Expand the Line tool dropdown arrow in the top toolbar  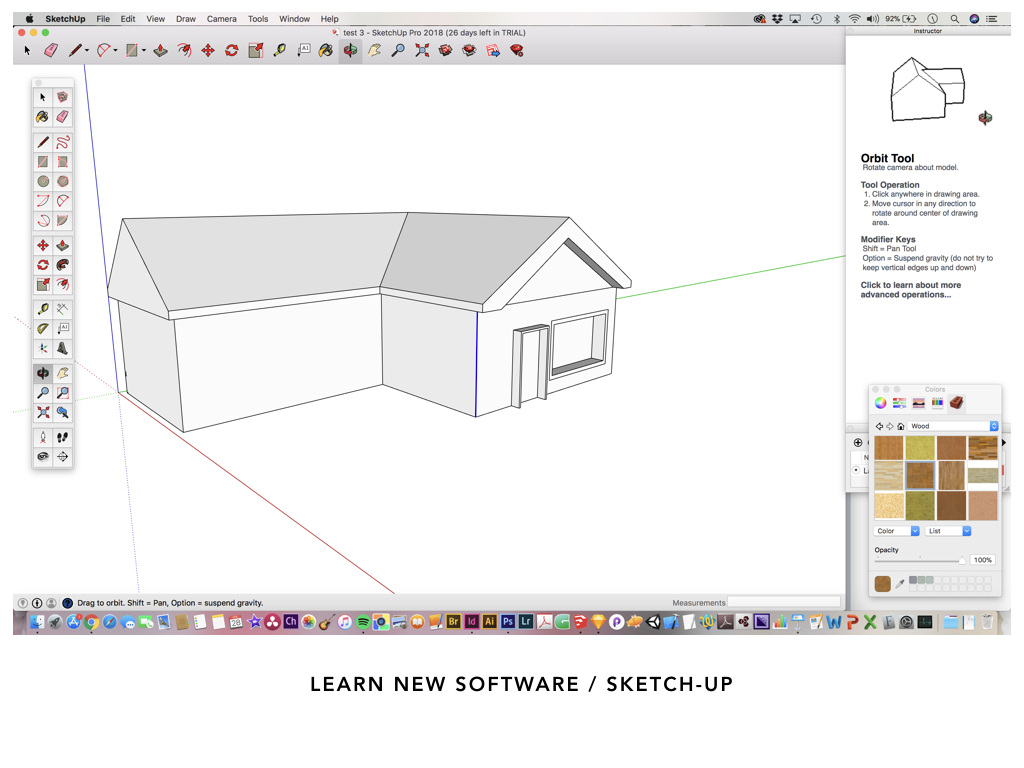pos(87,50)
